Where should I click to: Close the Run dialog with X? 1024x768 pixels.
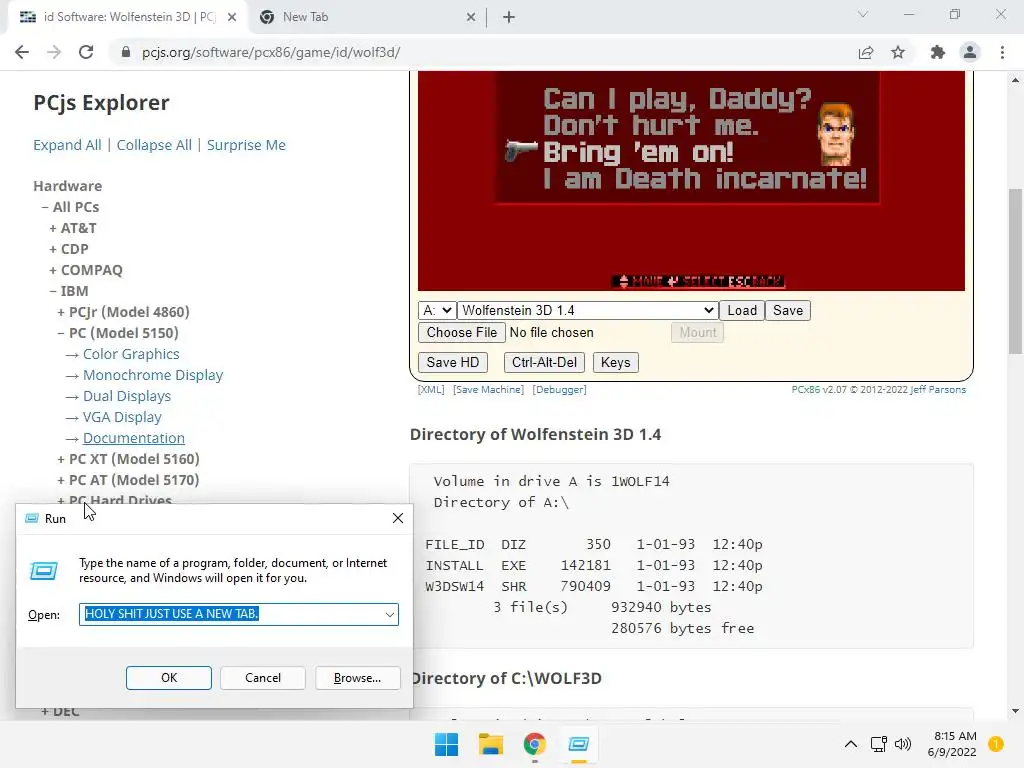click(x=398, y=518)
